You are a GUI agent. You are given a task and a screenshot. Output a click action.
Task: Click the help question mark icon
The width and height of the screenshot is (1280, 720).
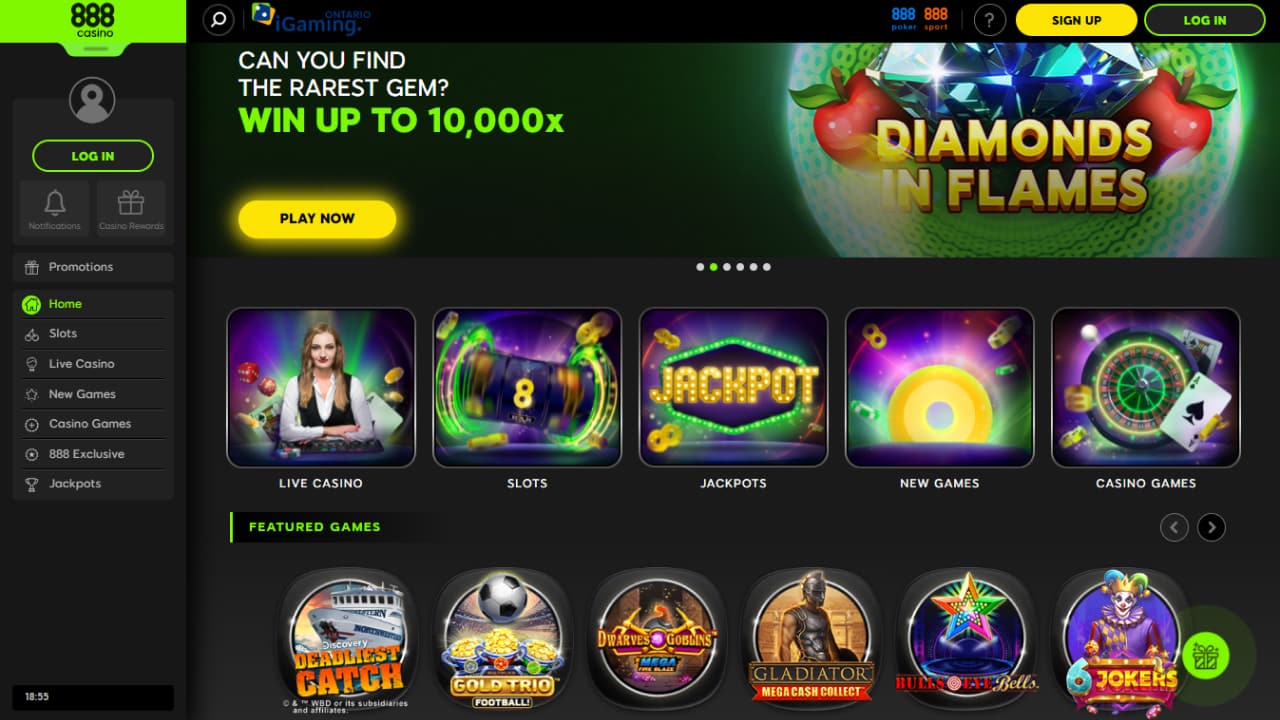(990, 20)
